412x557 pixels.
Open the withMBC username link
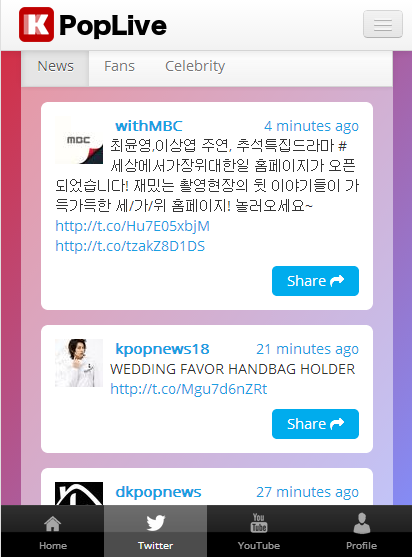point(149,126)
